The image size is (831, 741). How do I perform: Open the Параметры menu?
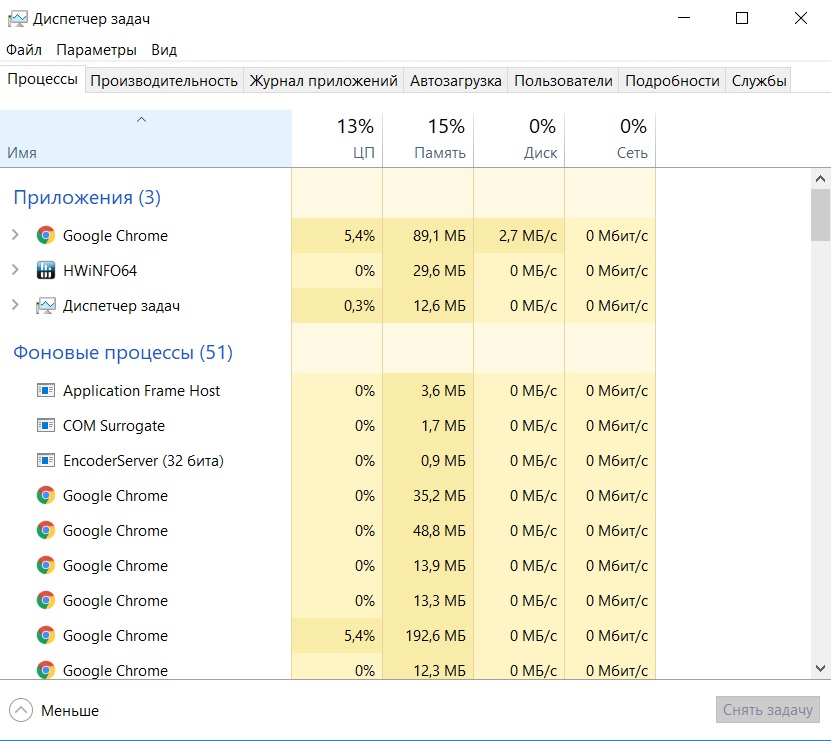pos(96,50)
